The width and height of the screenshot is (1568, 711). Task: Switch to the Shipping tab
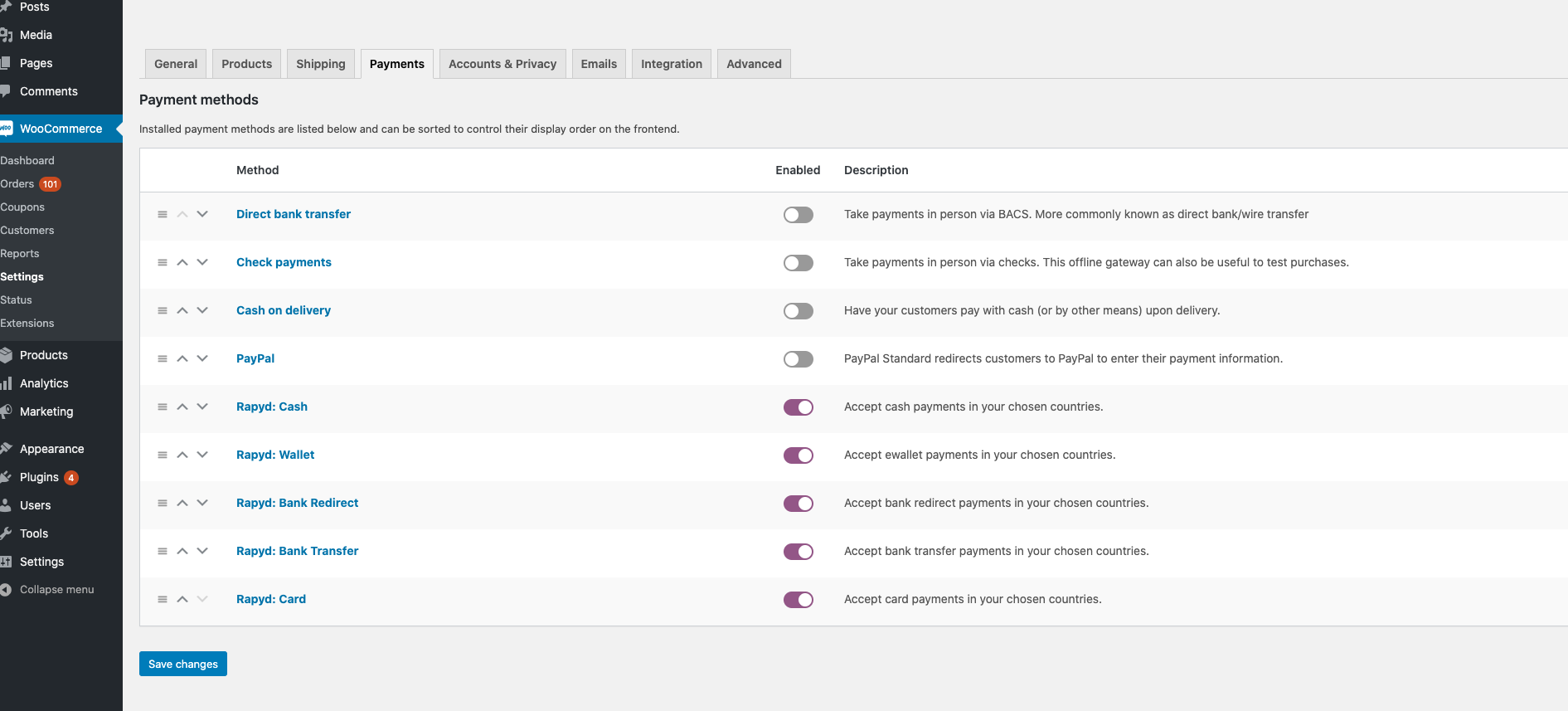click(320, 64)
